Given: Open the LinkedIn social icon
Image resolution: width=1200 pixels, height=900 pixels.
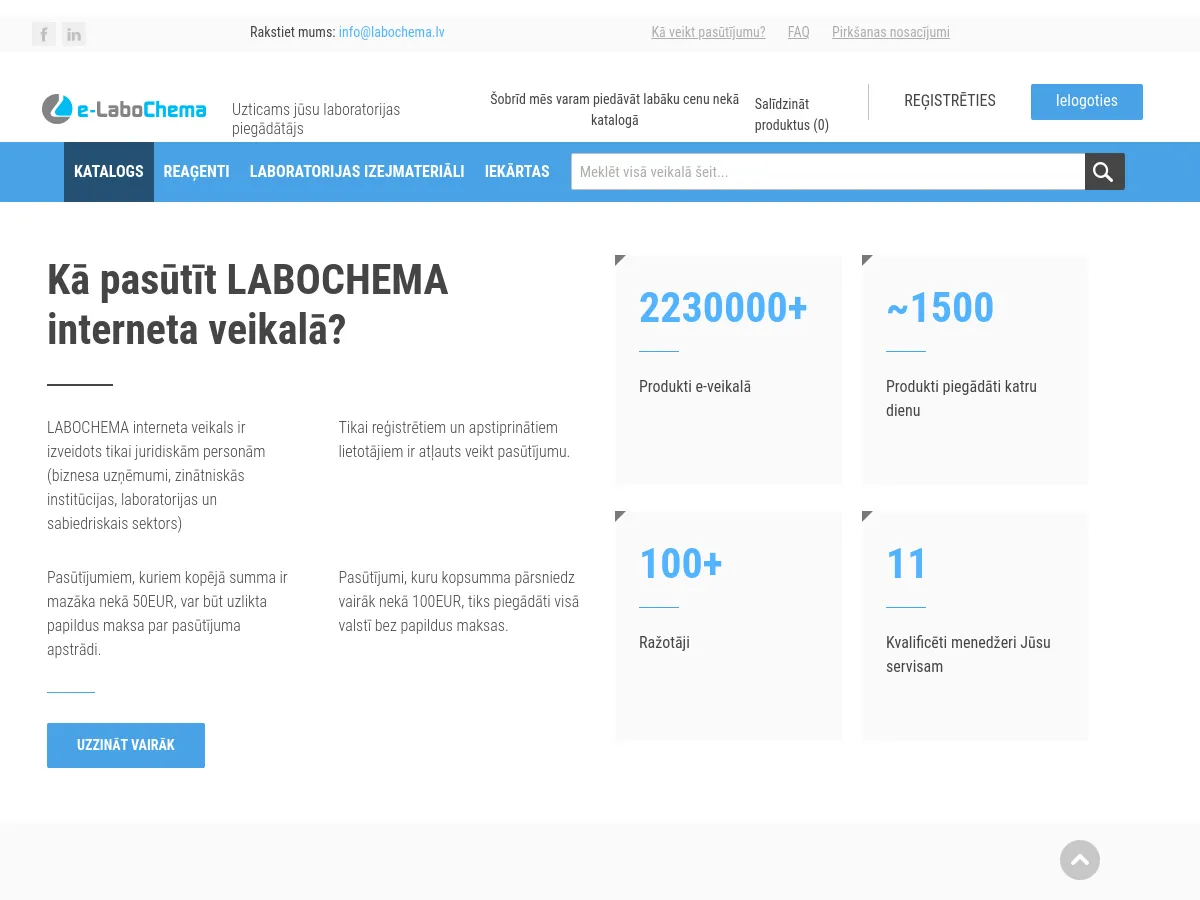Looking at the screenshot, I should tap(74, 35).
